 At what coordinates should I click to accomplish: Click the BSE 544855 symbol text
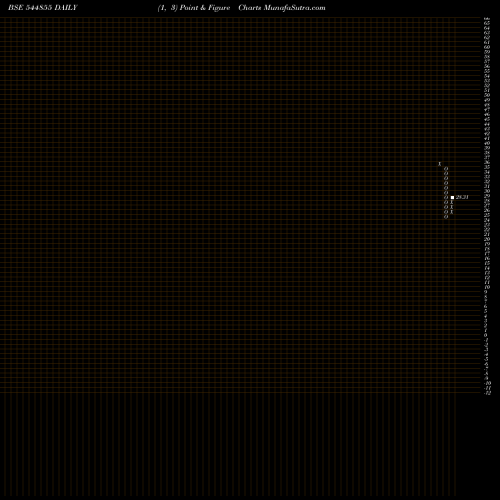(30, 8)
